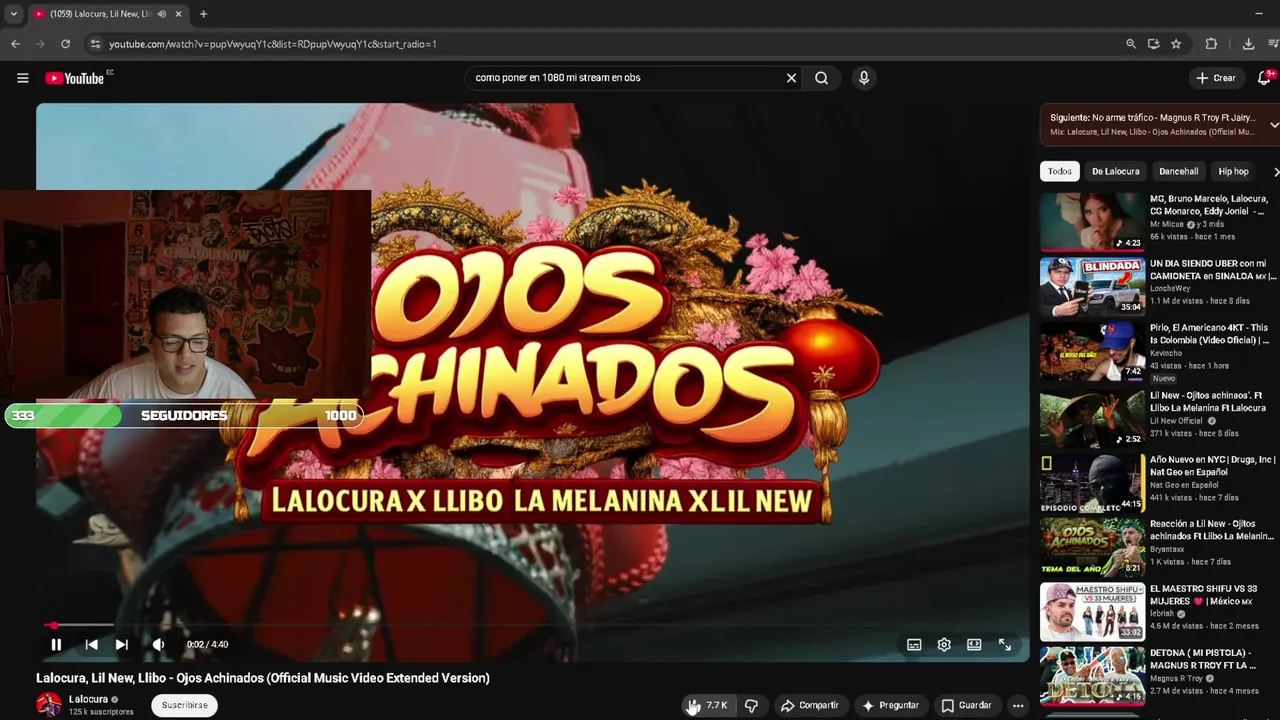Click channel name Nat Geo en Español
Image resolution: width=1280 pixels, height=720 pixels.
tap(1184, 486)
